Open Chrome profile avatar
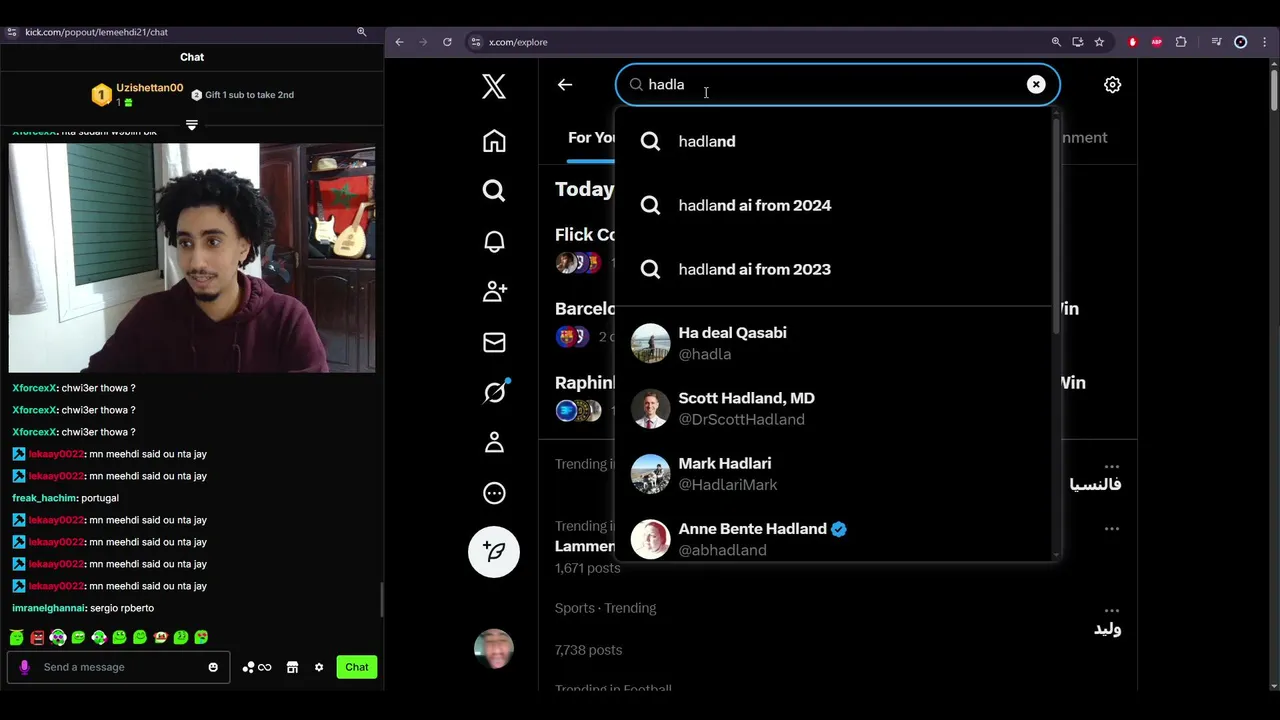Image resolution: width=1280 pixels, height=720 pixels. click(x=1241, y=42)
